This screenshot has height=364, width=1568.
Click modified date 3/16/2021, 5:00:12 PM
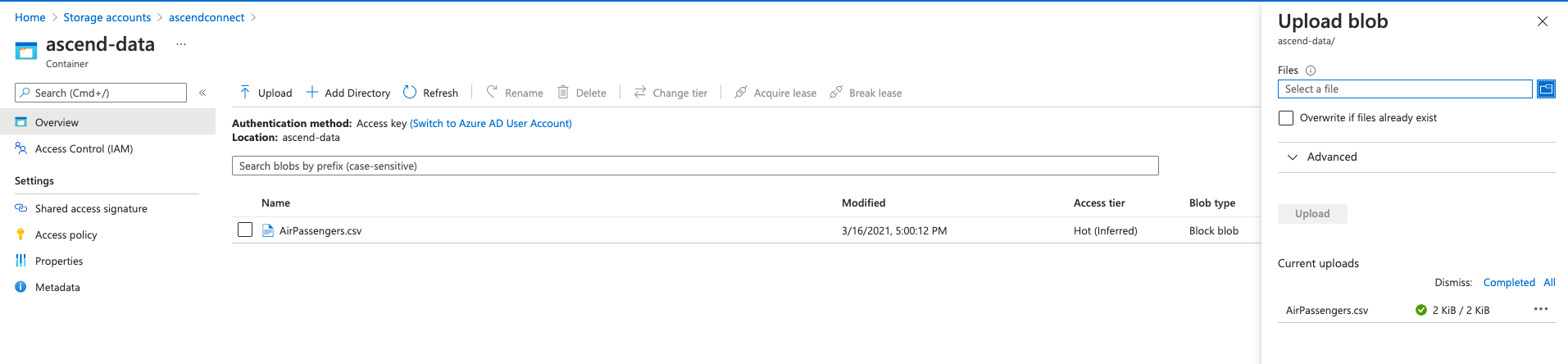(894, 230)
